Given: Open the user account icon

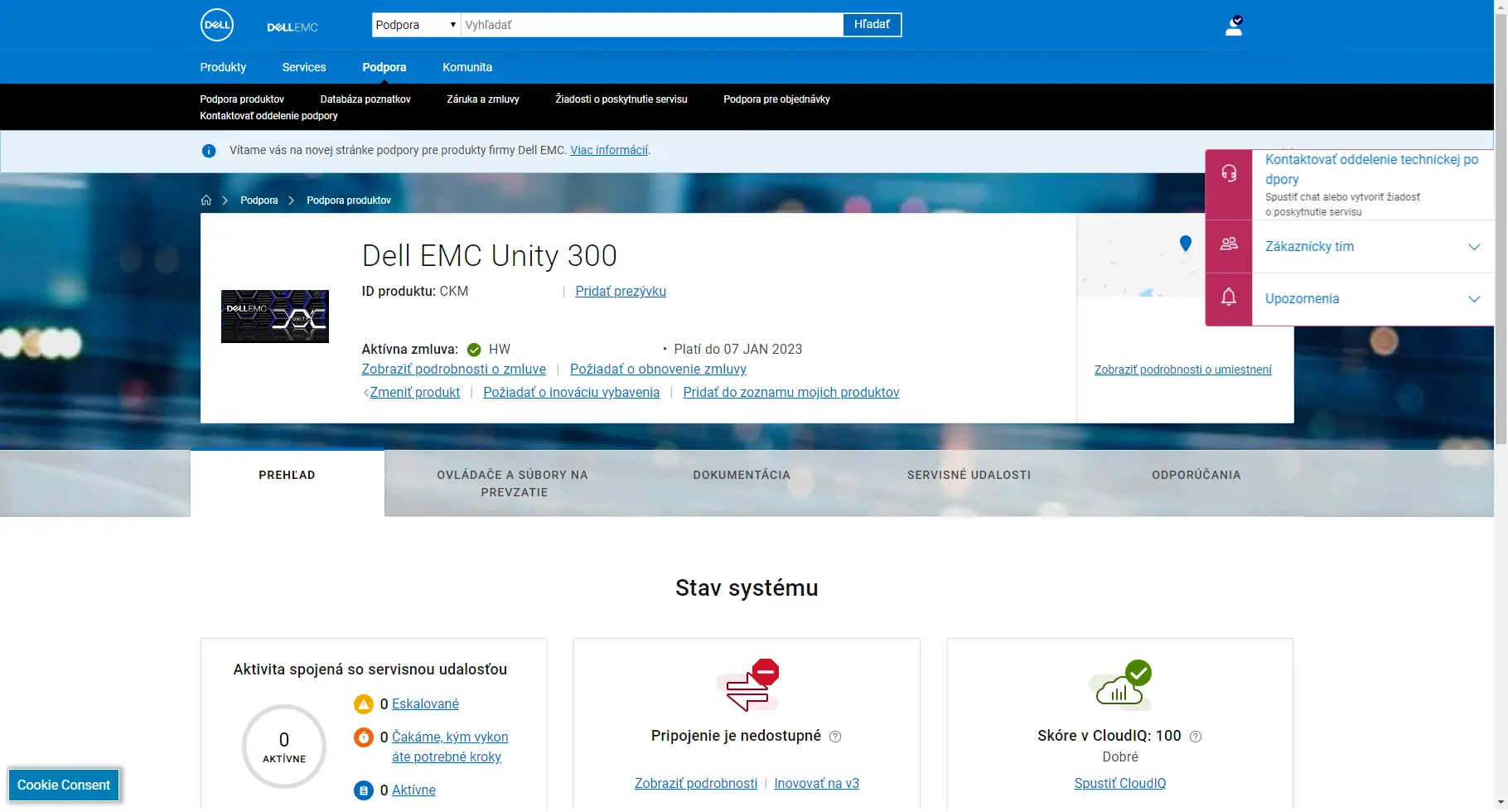Looking at the screenshot, I should coord(1234,26).
